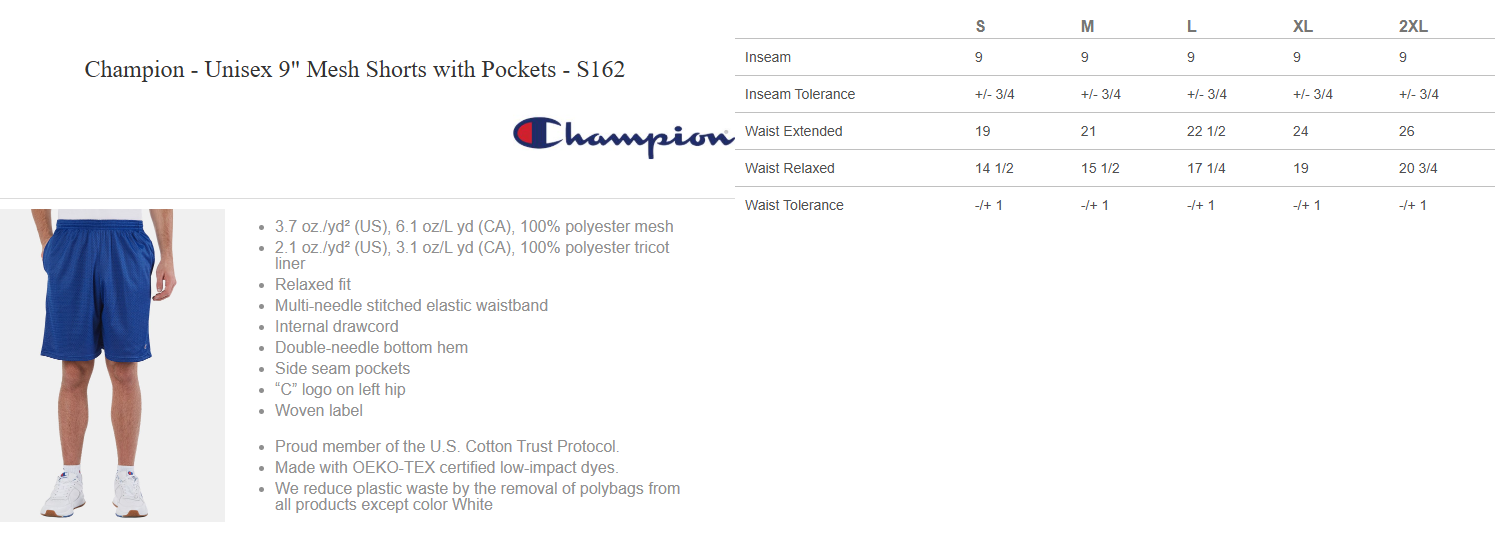The width and height of the screenshot is (1496, 540).
Task: Click the Waist Extended row label
Action: pos(794,132)
